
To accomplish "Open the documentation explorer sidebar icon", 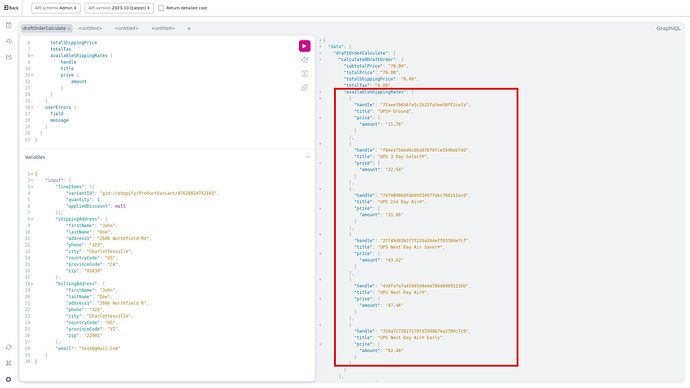I will [x=9, y=26].
